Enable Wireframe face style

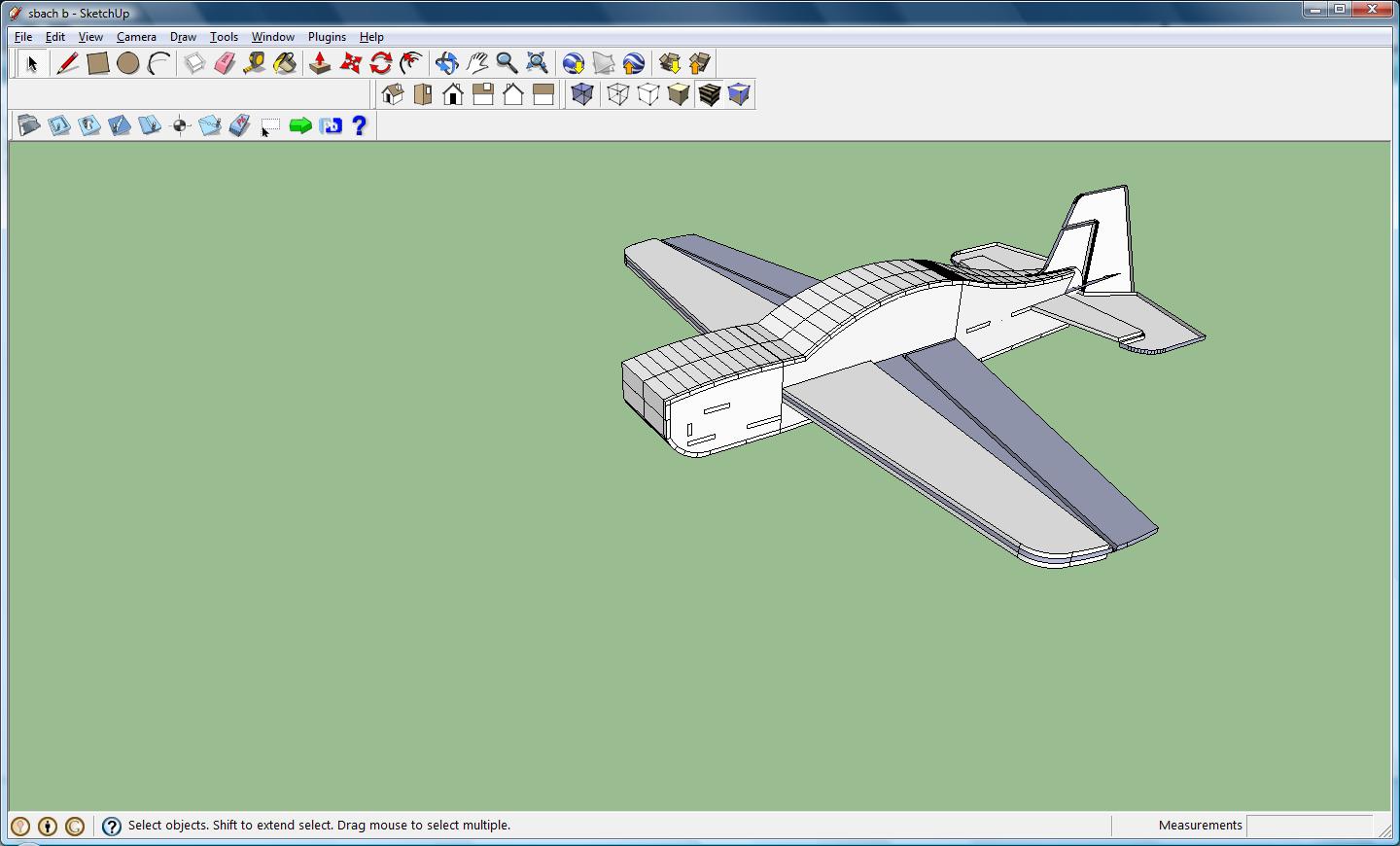tap(617, 94)
